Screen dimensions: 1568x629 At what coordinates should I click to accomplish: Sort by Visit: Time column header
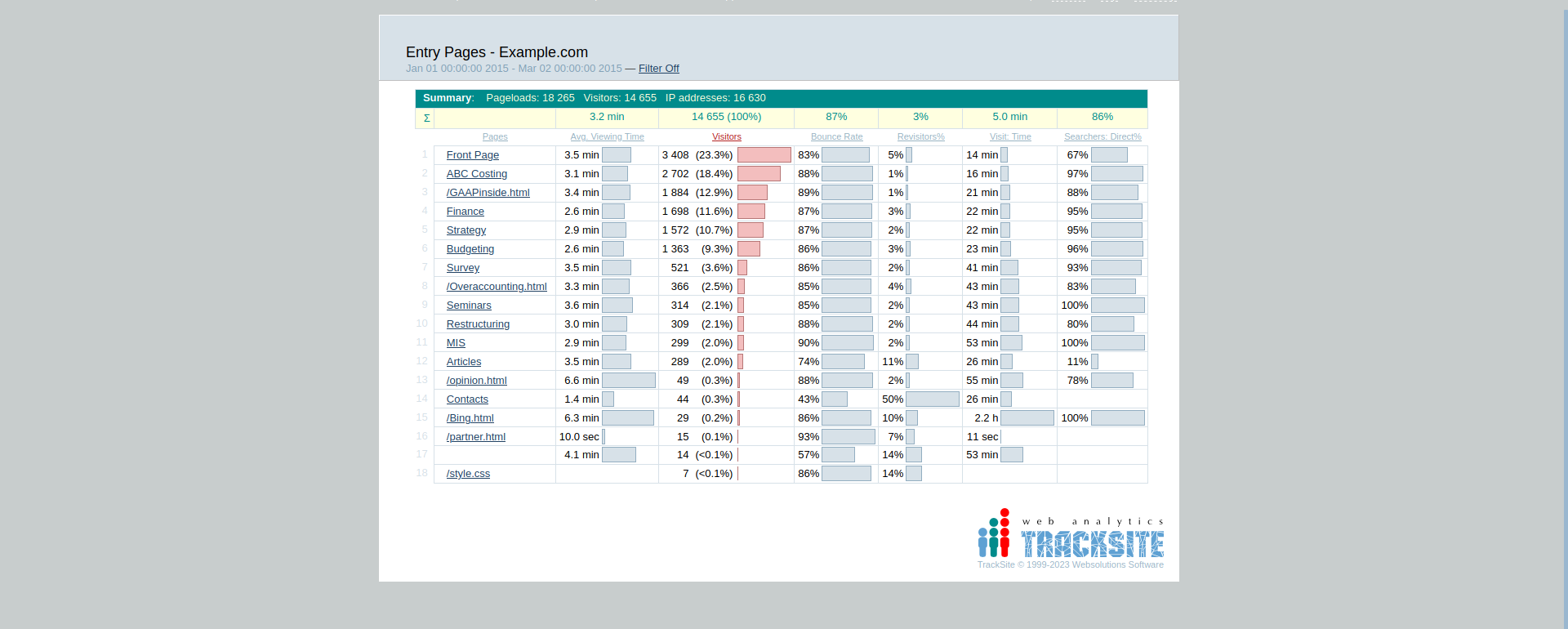click(x=1010, y=137)
